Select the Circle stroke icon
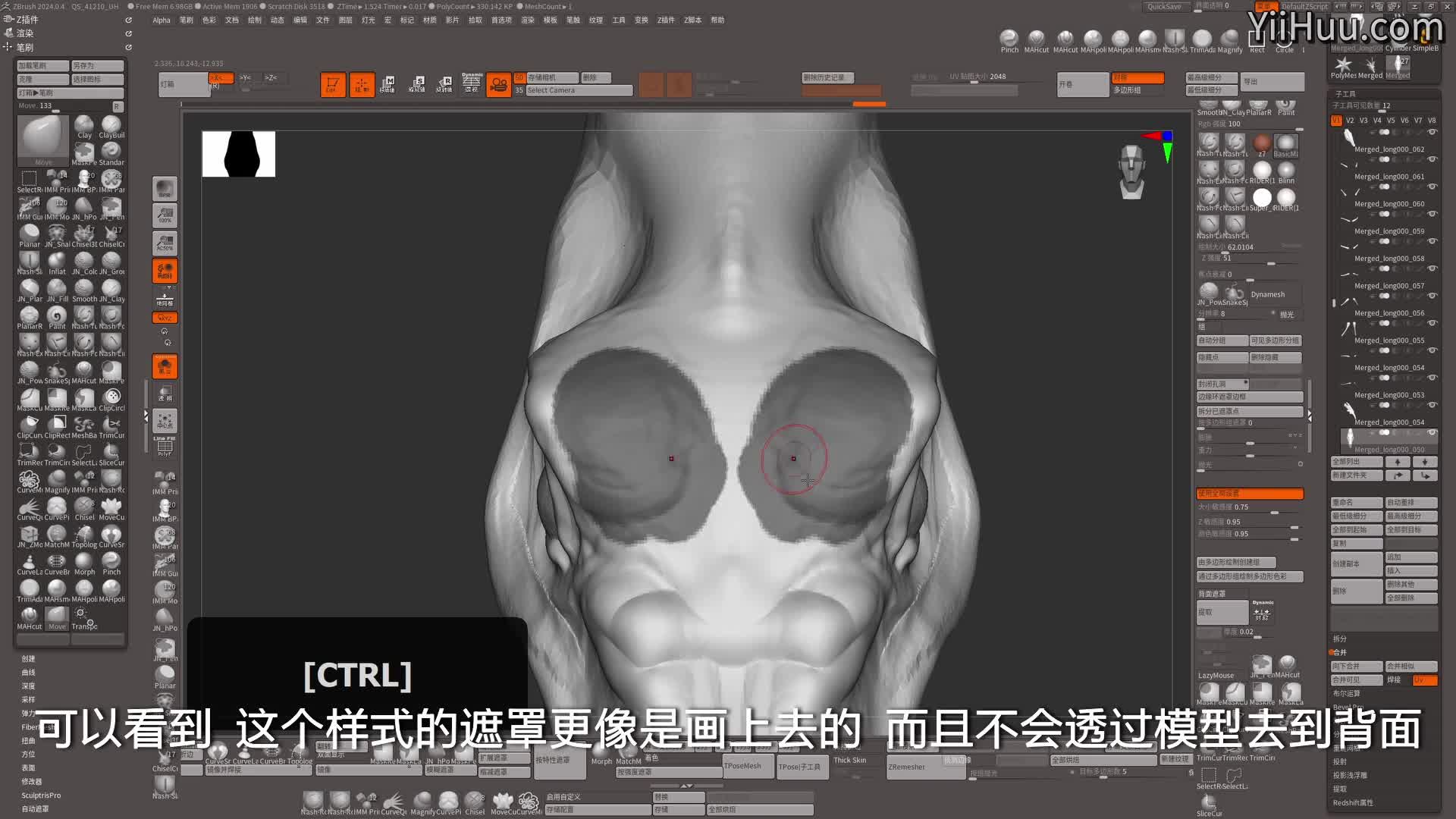 pos(1285,39)
